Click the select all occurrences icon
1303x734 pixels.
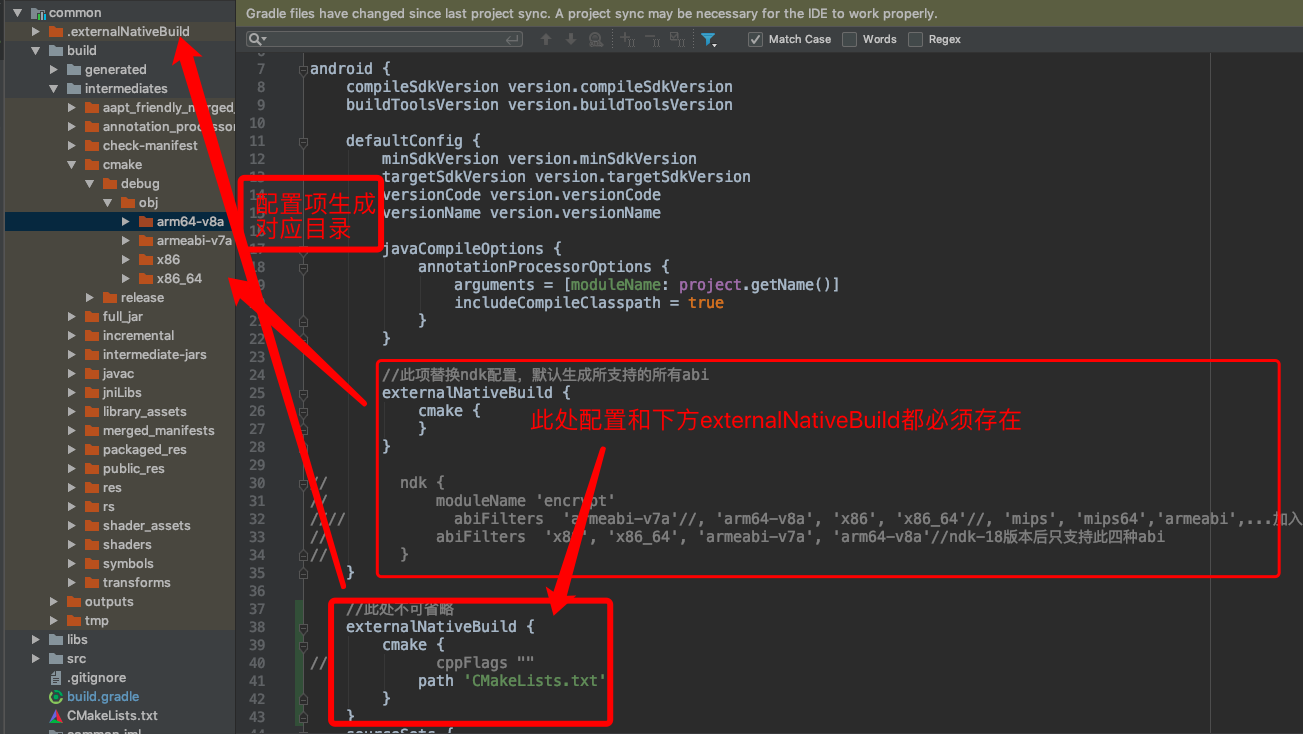click(677, 39)
